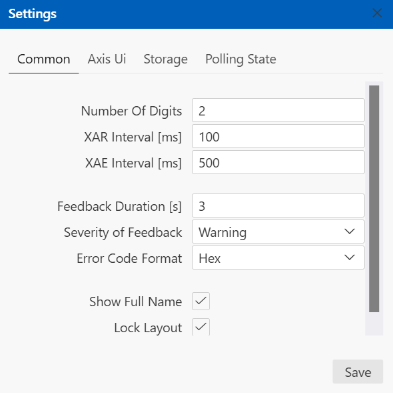Click the XAE Interval input field
393x393 pixels.
pos(278,162)
